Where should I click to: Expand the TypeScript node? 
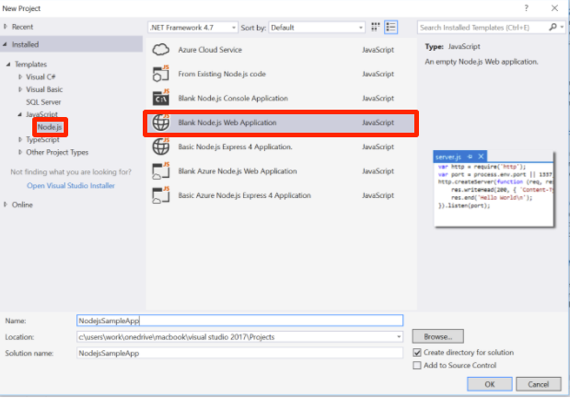pyautogui.click(x=20, y=140)
